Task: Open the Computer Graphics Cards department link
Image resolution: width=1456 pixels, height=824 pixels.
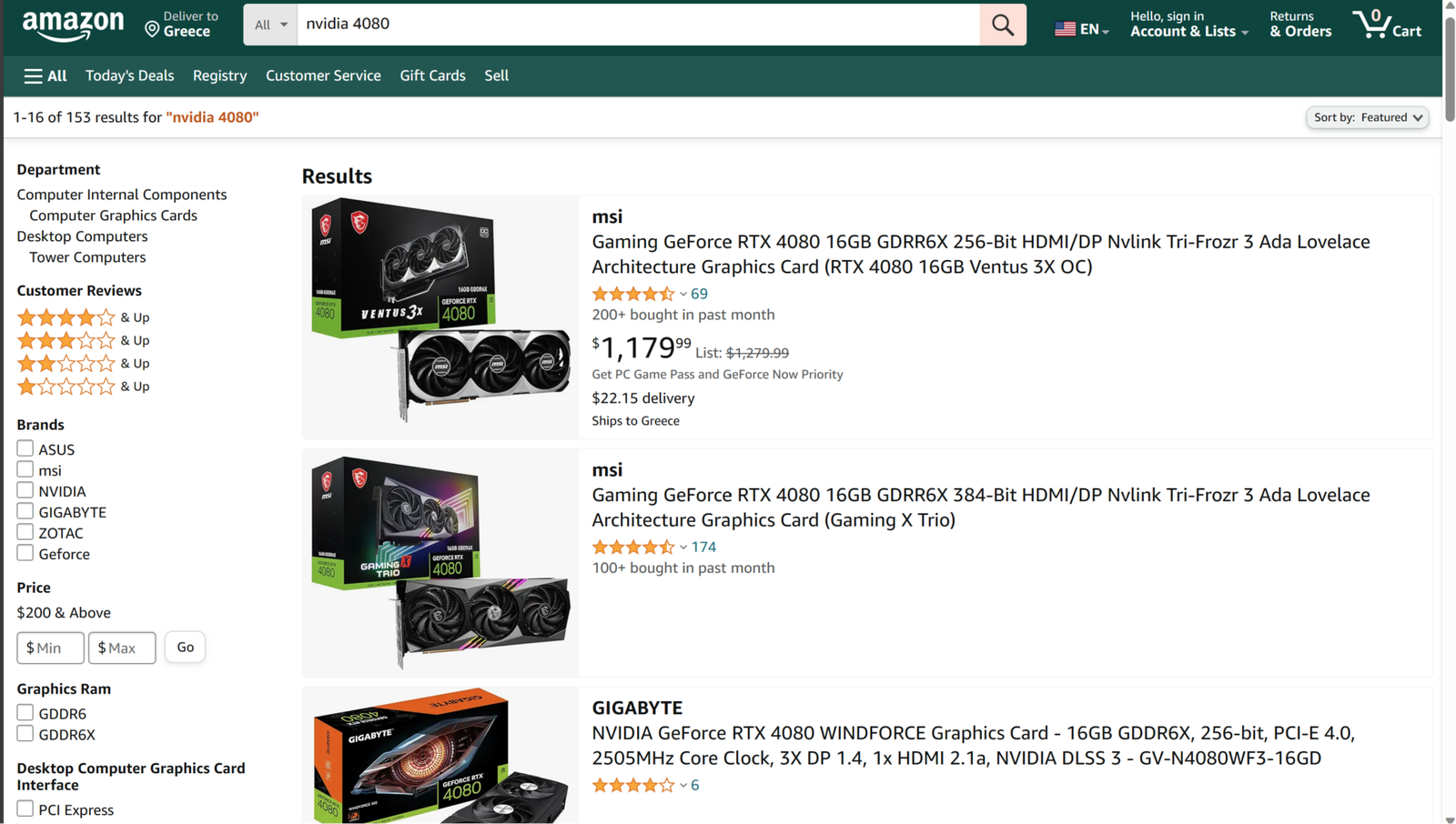Action: click(113, 216)
